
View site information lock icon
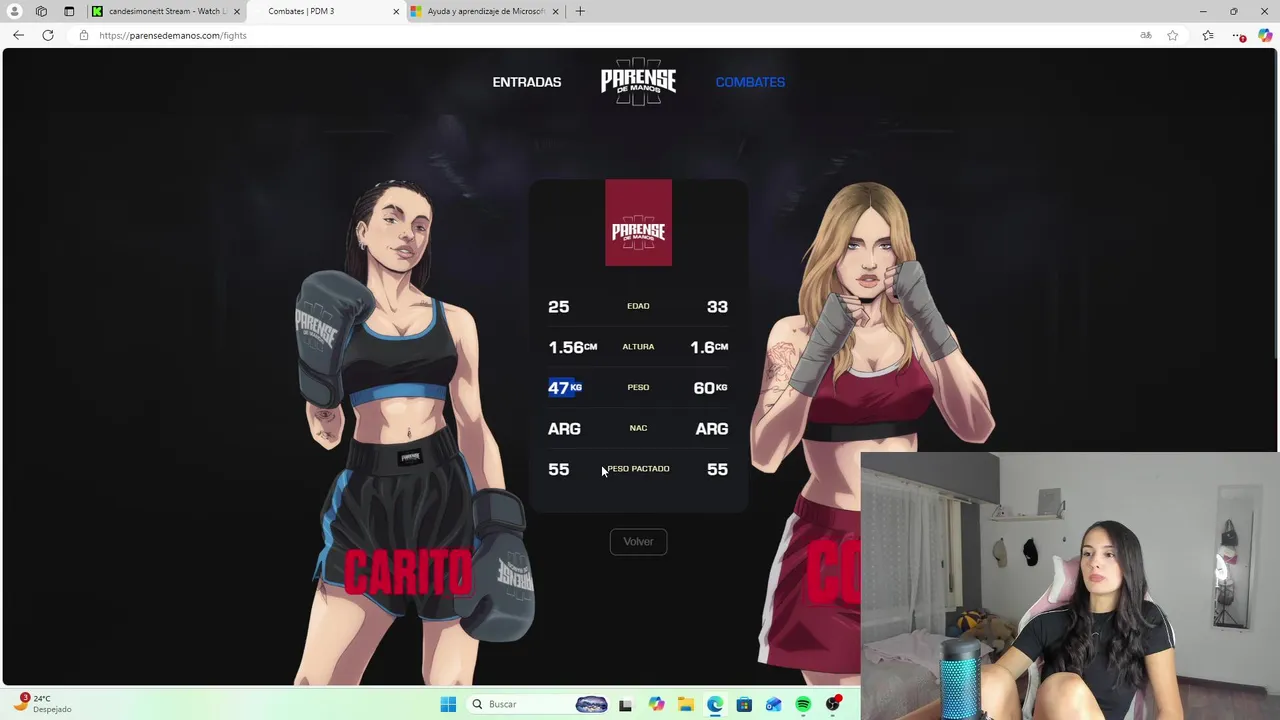pos(84,35)
